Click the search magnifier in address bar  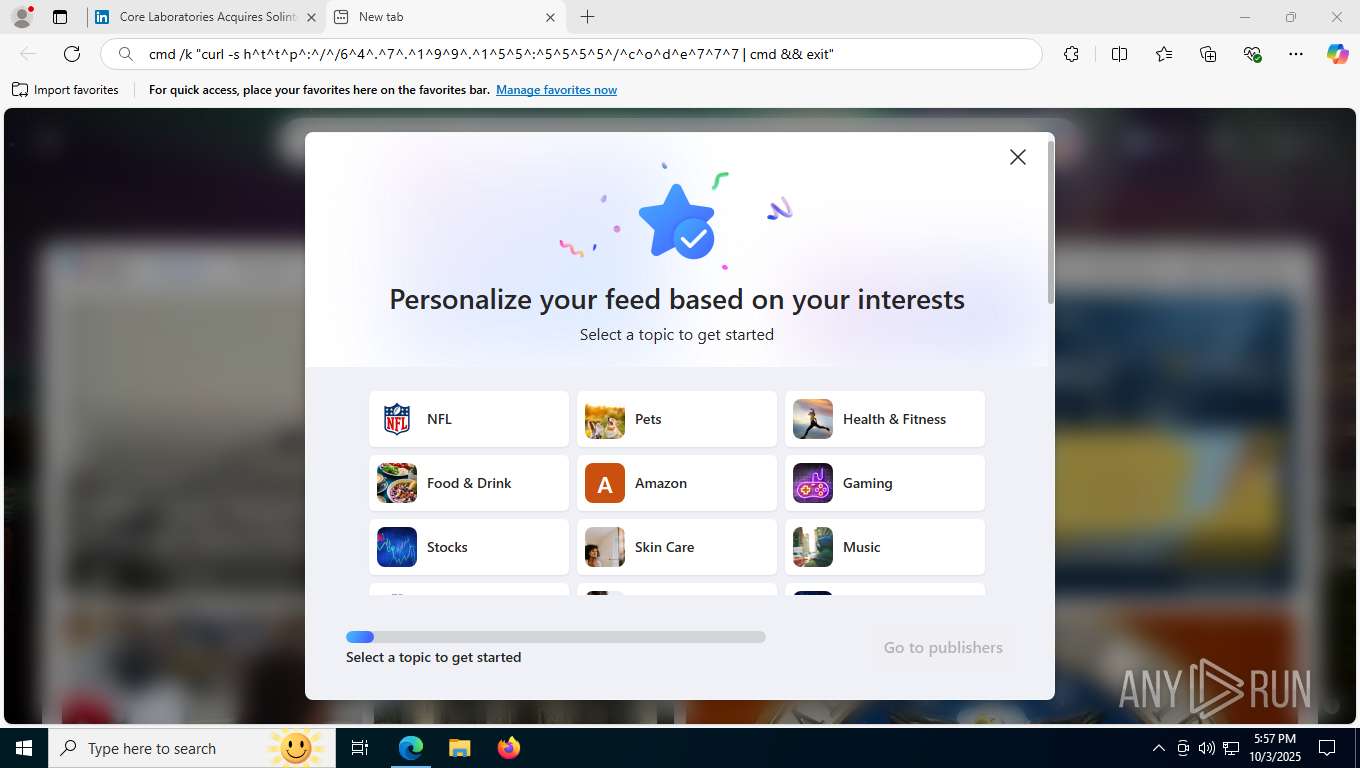point(125,54)
